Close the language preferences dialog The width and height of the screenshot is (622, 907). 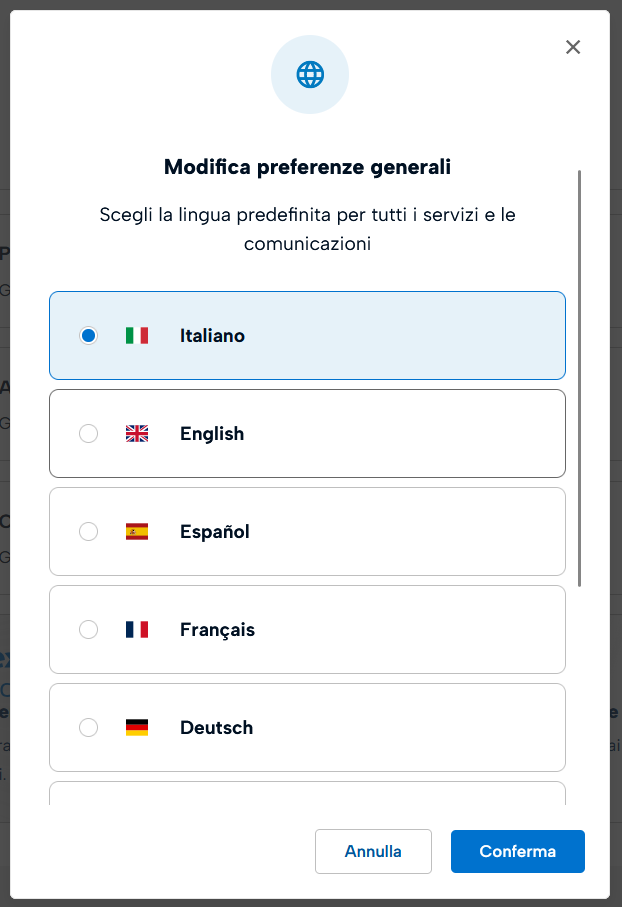tap(573, 47)
